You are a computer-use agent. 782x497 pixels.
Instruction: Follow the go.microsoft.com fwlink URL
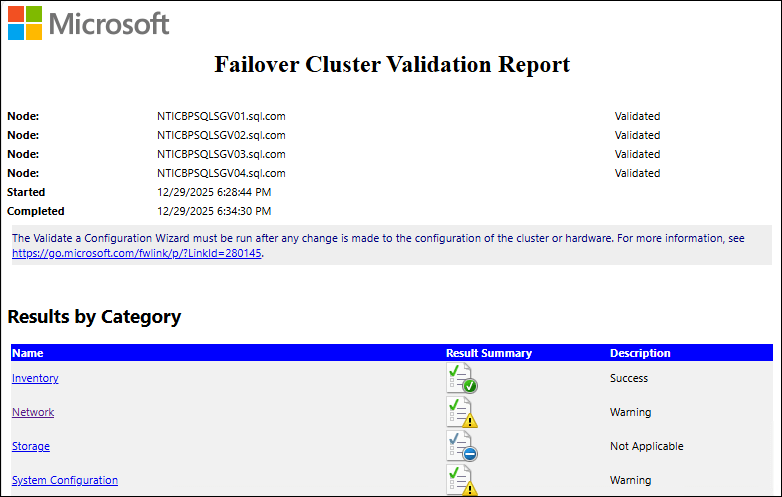[x=136, y=254]
